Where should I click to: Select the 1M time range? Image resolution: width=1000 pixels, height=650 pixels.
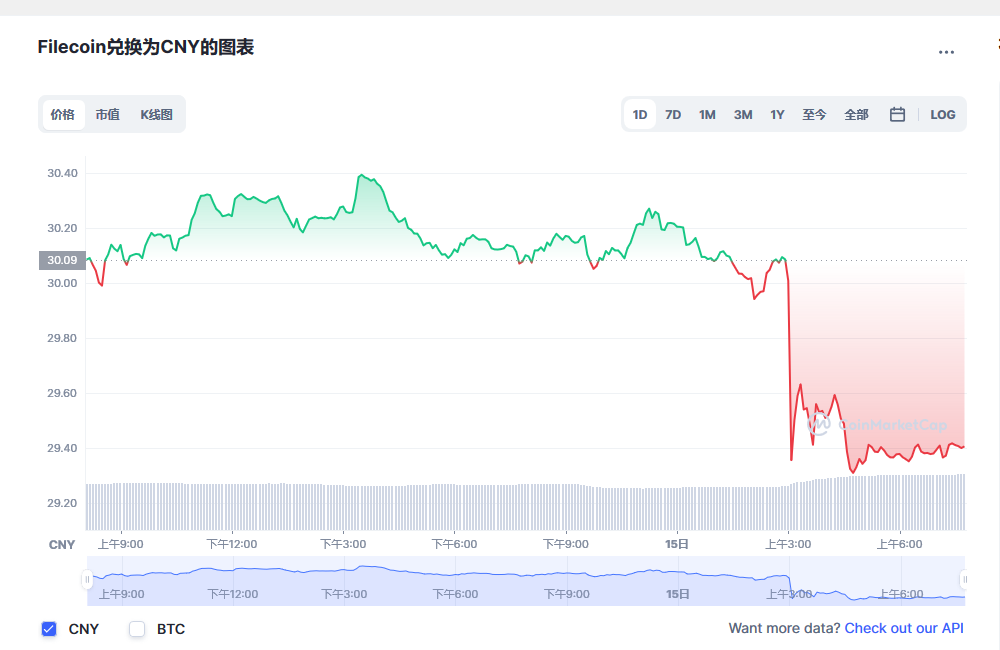click(x=707, y=115)
